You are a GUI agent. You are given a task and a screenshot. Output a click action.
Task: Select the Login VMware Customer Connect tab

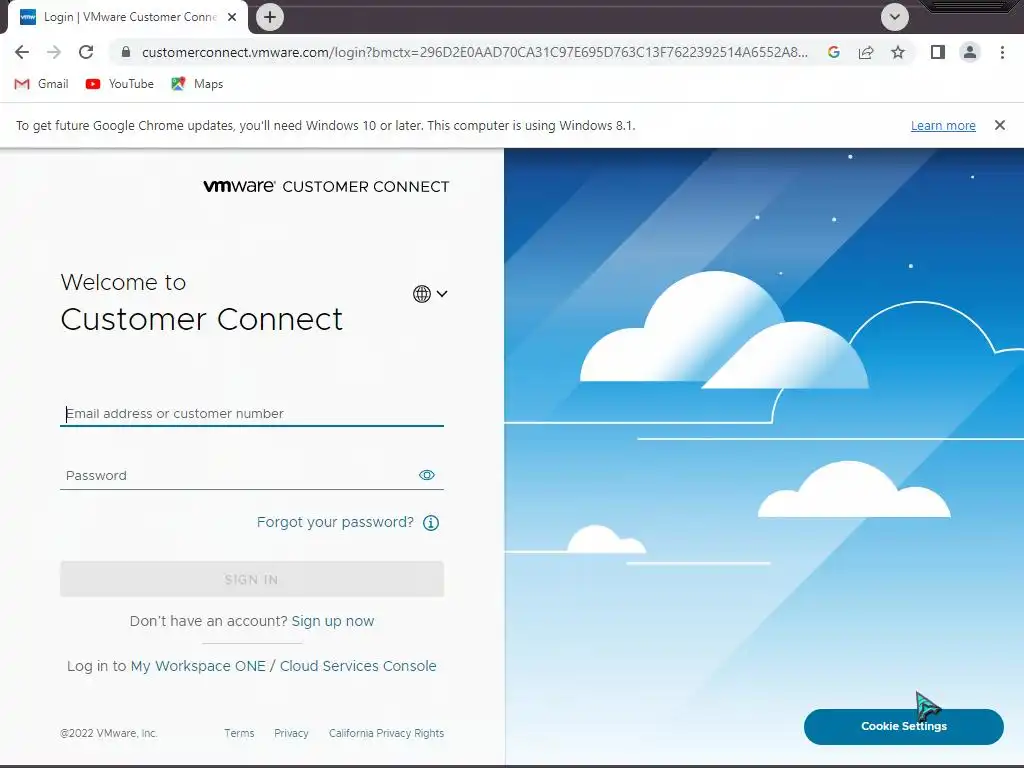pos(128,17)
